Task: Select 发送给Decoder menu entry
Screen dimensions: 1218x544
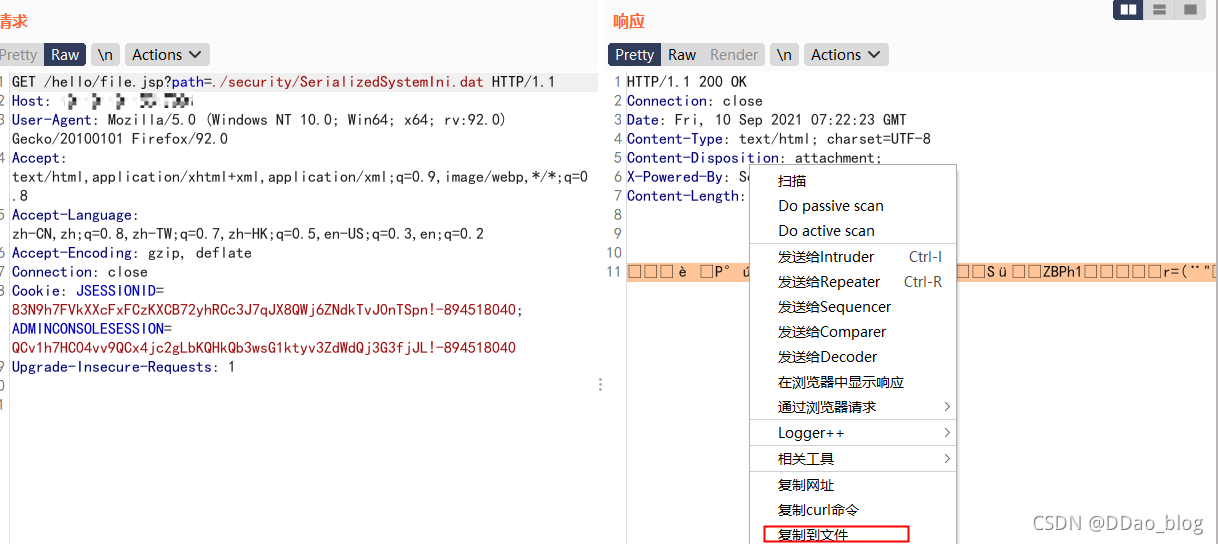Action: click(853, 357)
